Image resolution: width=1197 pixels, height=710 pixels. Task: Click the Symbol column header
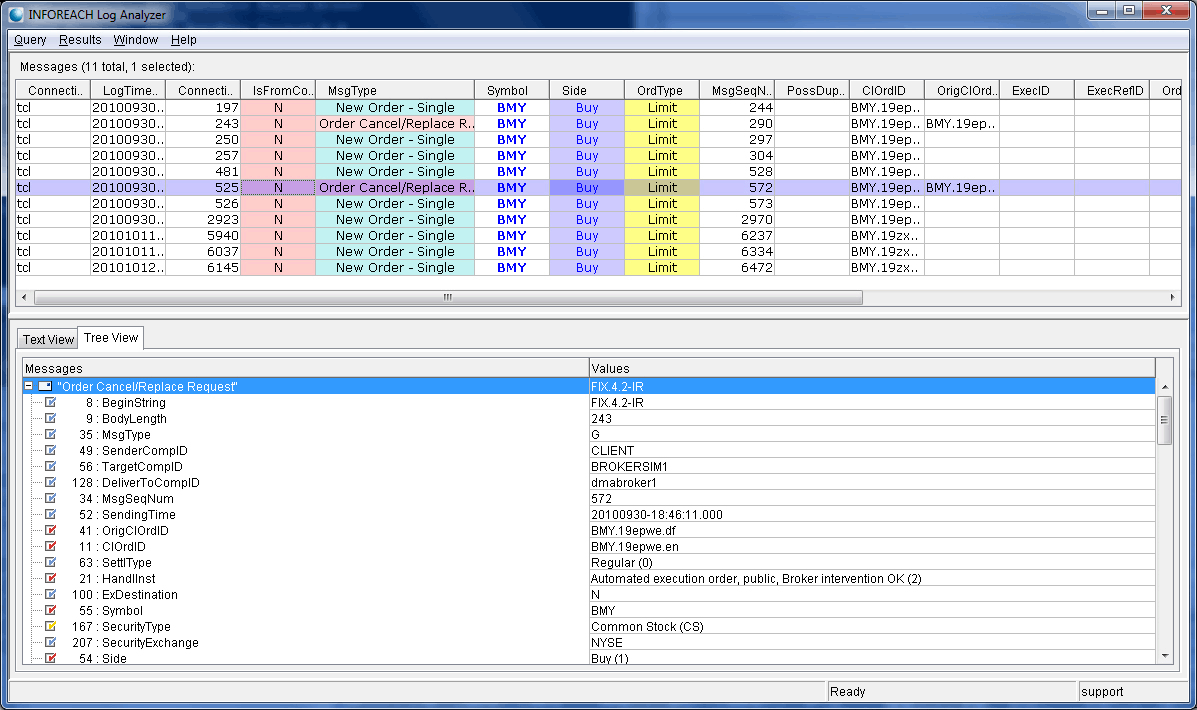point(511,91)
